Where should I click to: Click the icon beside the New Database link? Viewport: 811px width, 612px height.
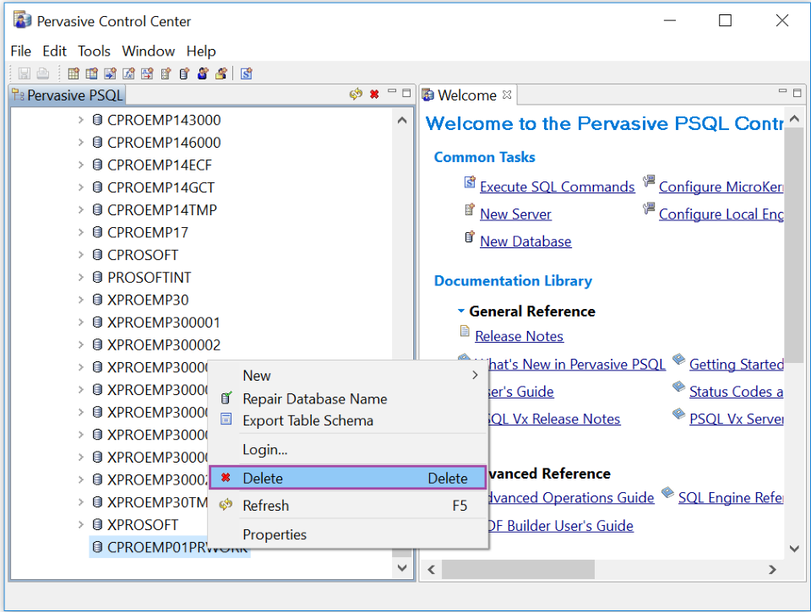pos(469,237)
